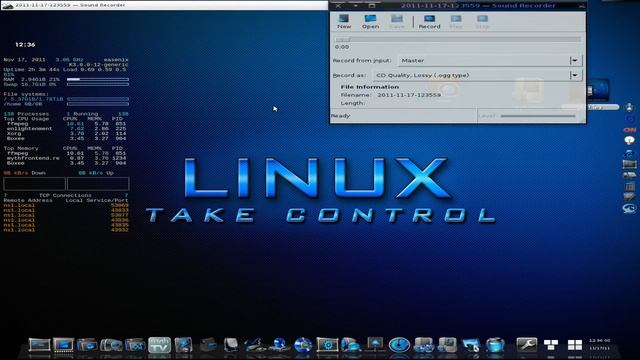Click enlightenment in Top CPU Usage list
This screenshot has height=360, width=640.
click(29, 129)
